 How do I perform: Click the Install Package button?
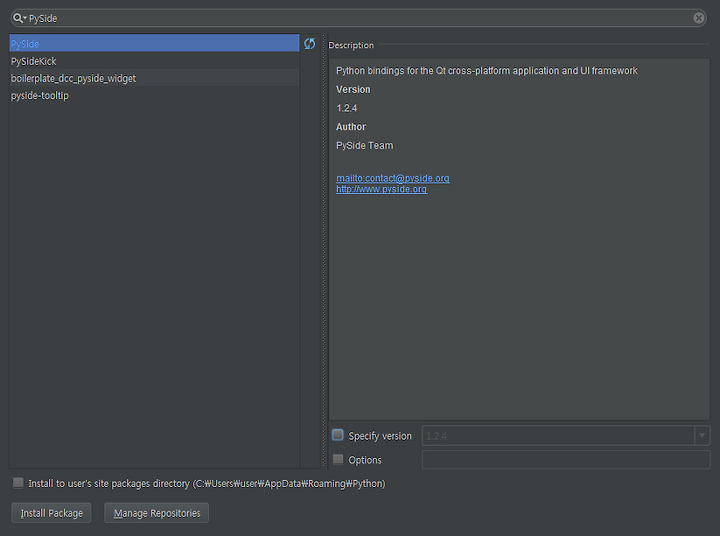[51, 513]
